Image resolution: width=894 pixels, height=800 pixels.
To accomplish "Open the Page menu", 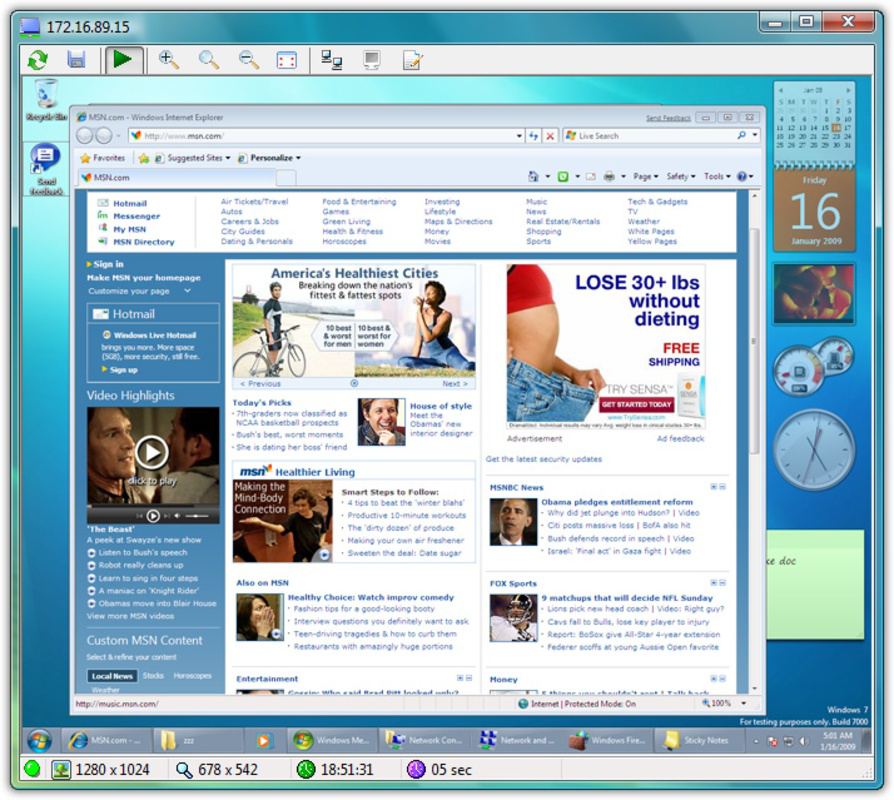I will pos(645,177).
